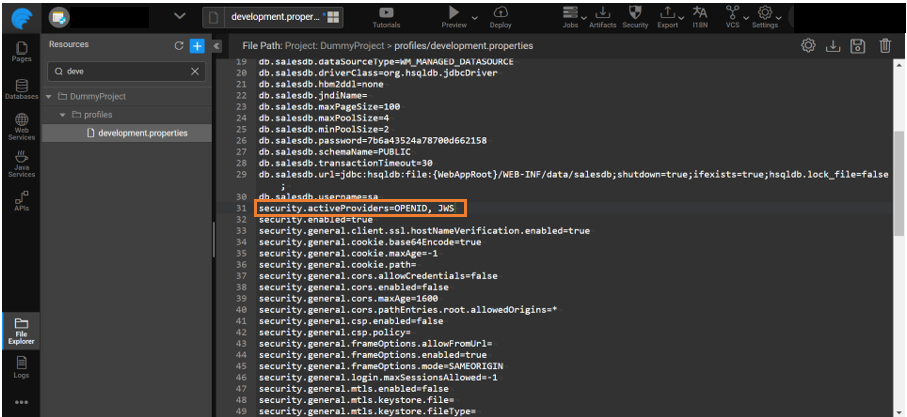Image resolution: width=907 pixels, height=417 pixels.
Task: Open Web Services in the sidebar
Action: [21, 124]
